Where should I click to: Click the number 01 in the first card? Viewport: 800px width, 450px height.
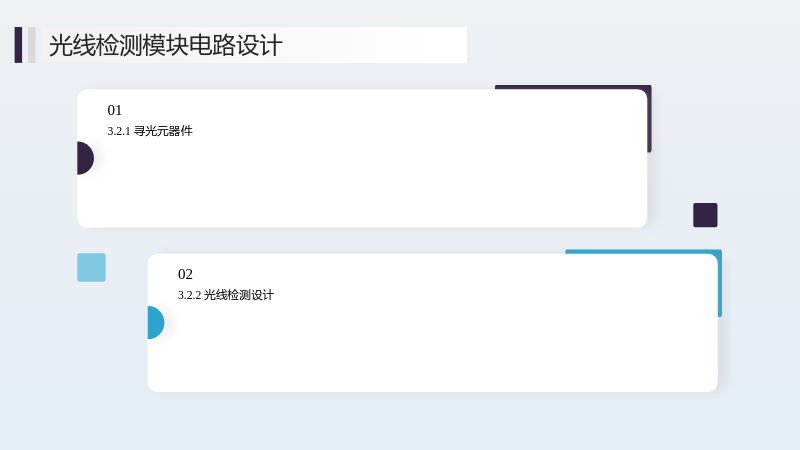tap(115, 110)
